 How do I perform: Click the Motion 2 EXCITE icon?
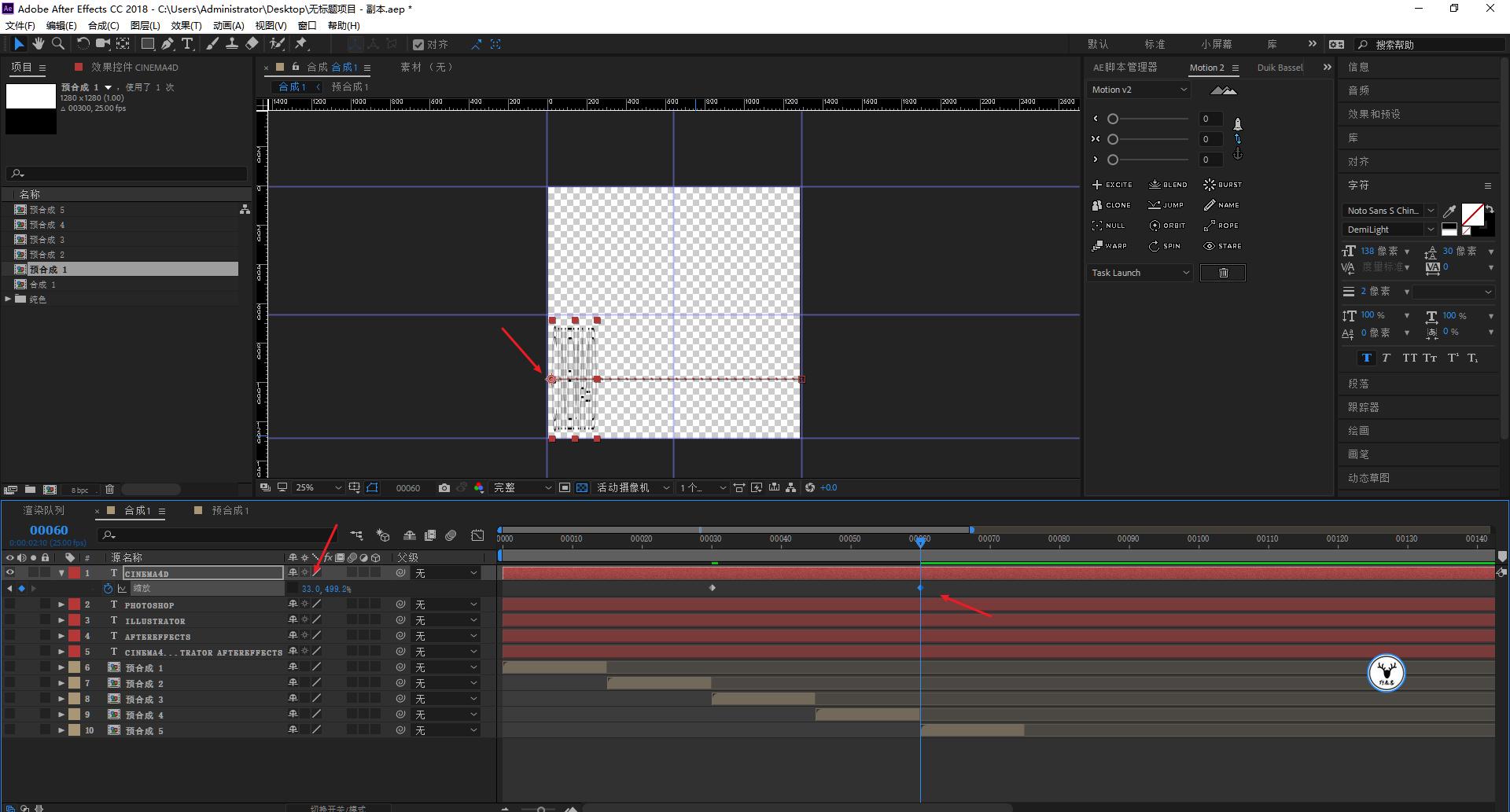(x=1098, y=185)
